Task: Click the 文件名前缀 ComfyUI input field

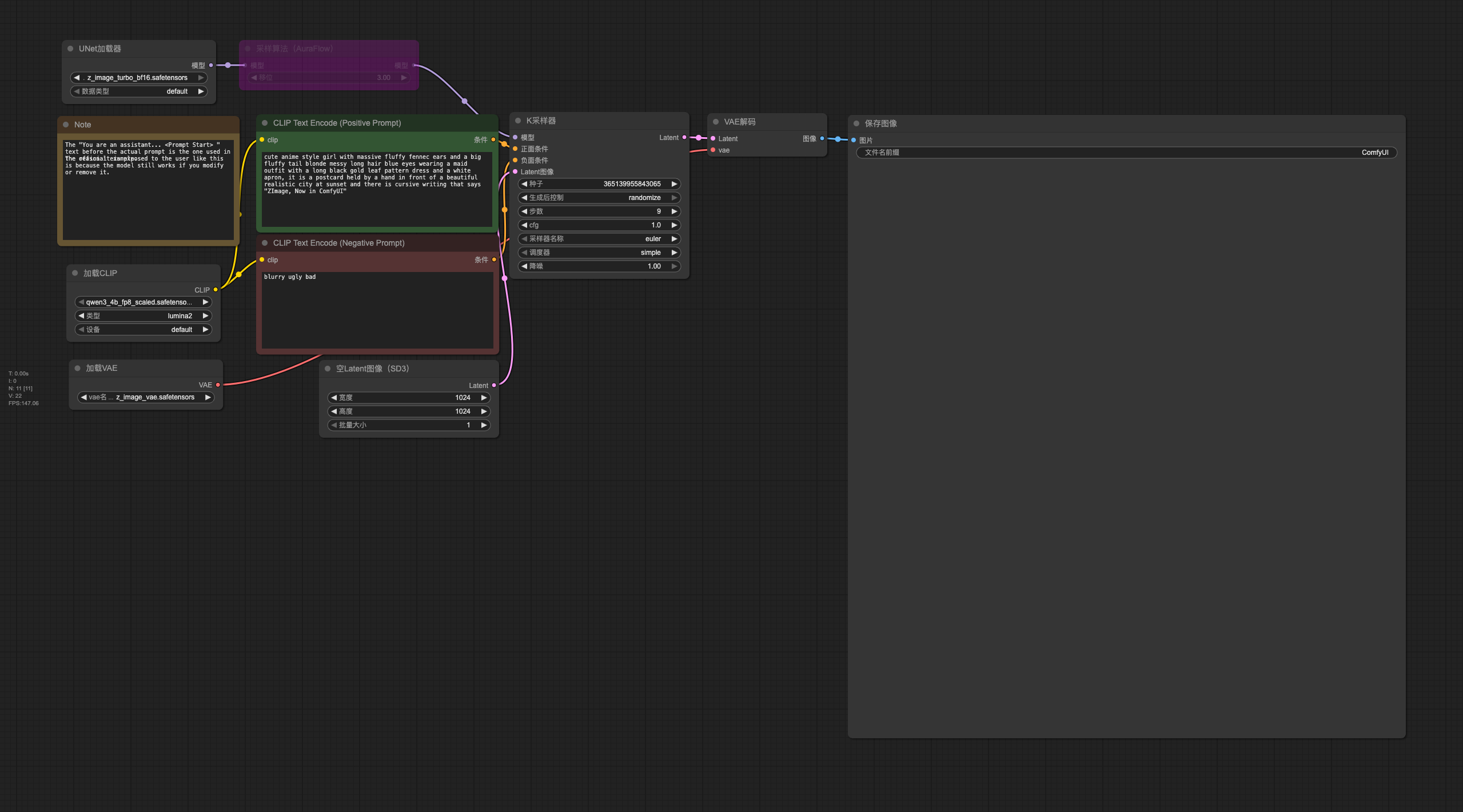Action: point(1126,153)
